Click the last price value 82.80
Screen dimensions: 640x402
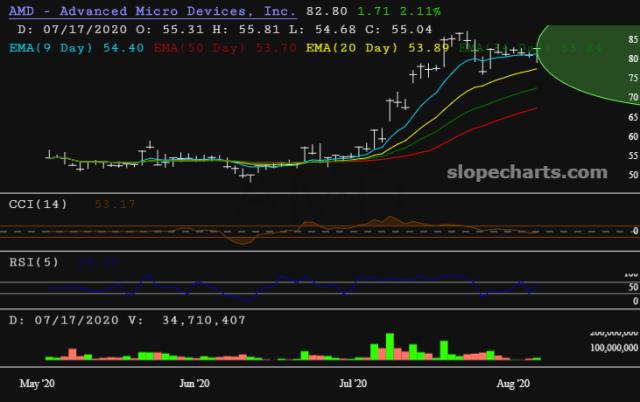tap(327, 11)
